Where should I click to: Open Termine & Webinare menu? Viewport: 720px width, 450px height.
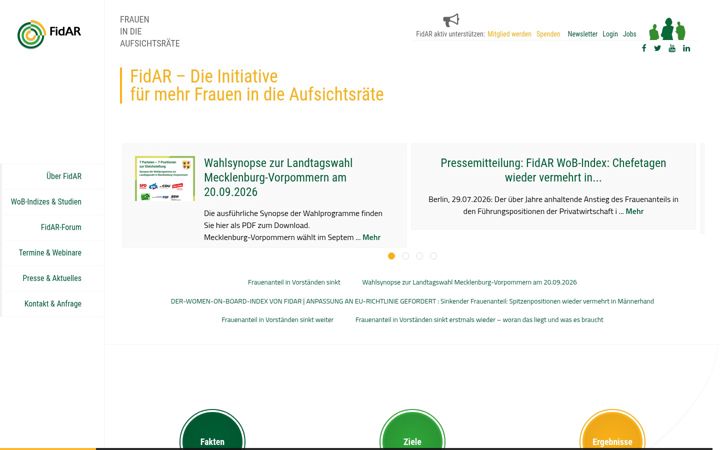coord(50,253)
